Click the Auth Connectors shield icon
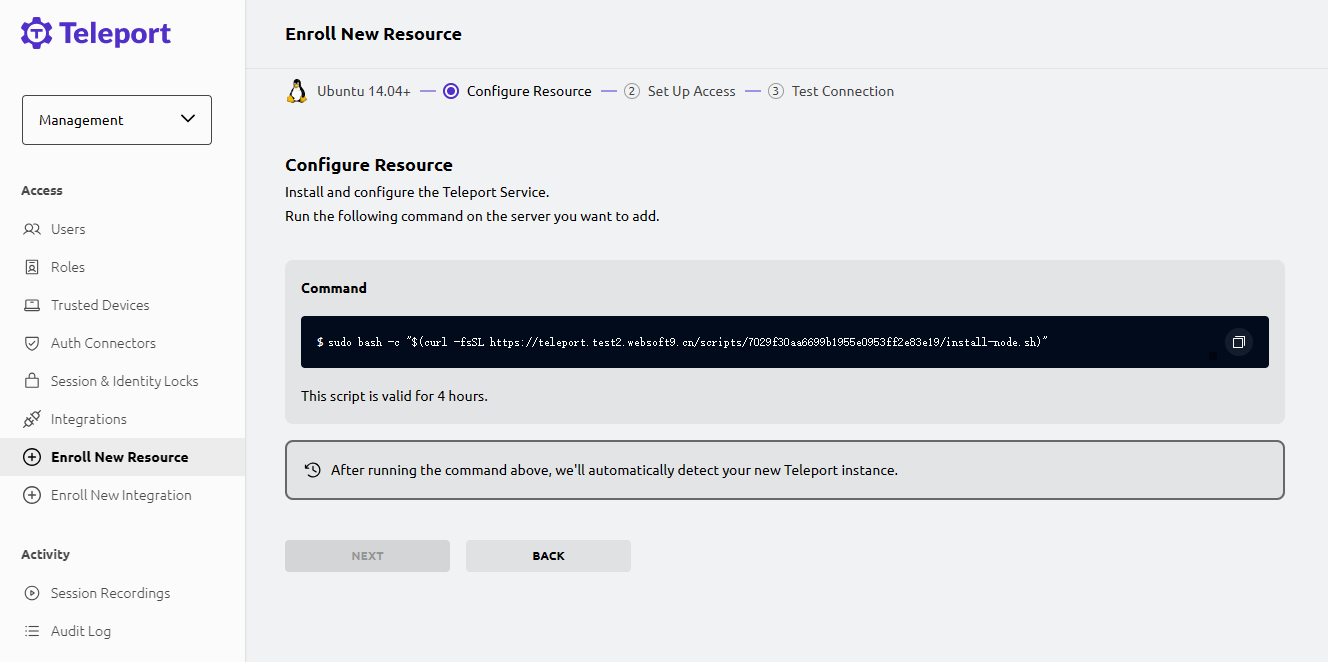Screen dimensions: 1328x662 coord(32,343)
